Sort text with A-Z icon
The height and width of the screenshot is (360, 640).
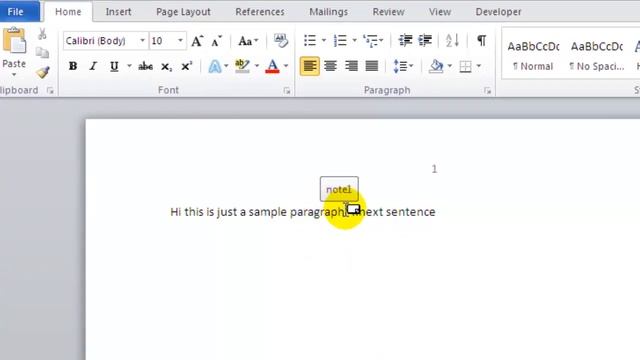[452, 40]
